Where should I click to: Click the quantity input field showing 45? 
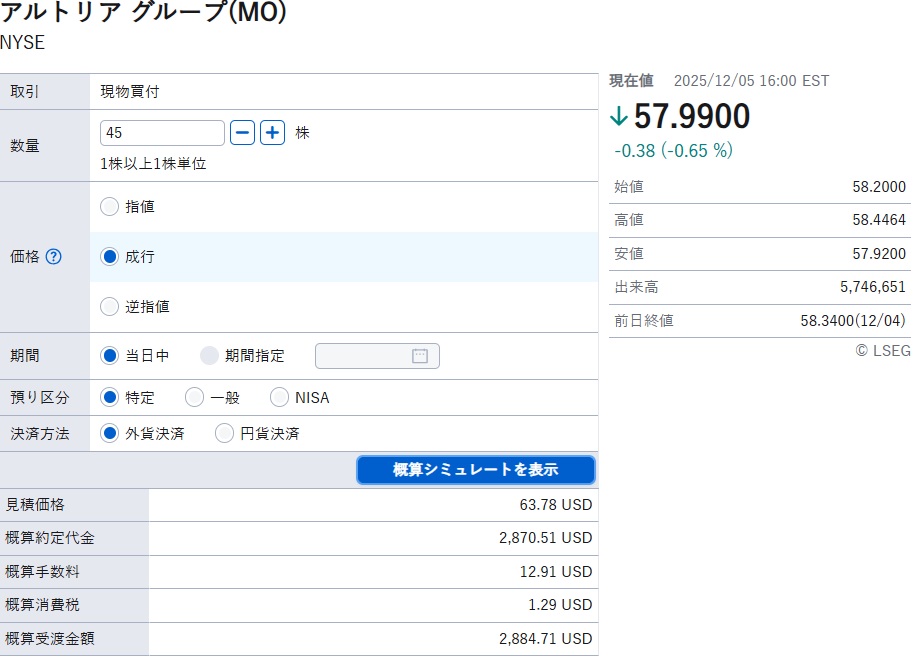[162, 133]
